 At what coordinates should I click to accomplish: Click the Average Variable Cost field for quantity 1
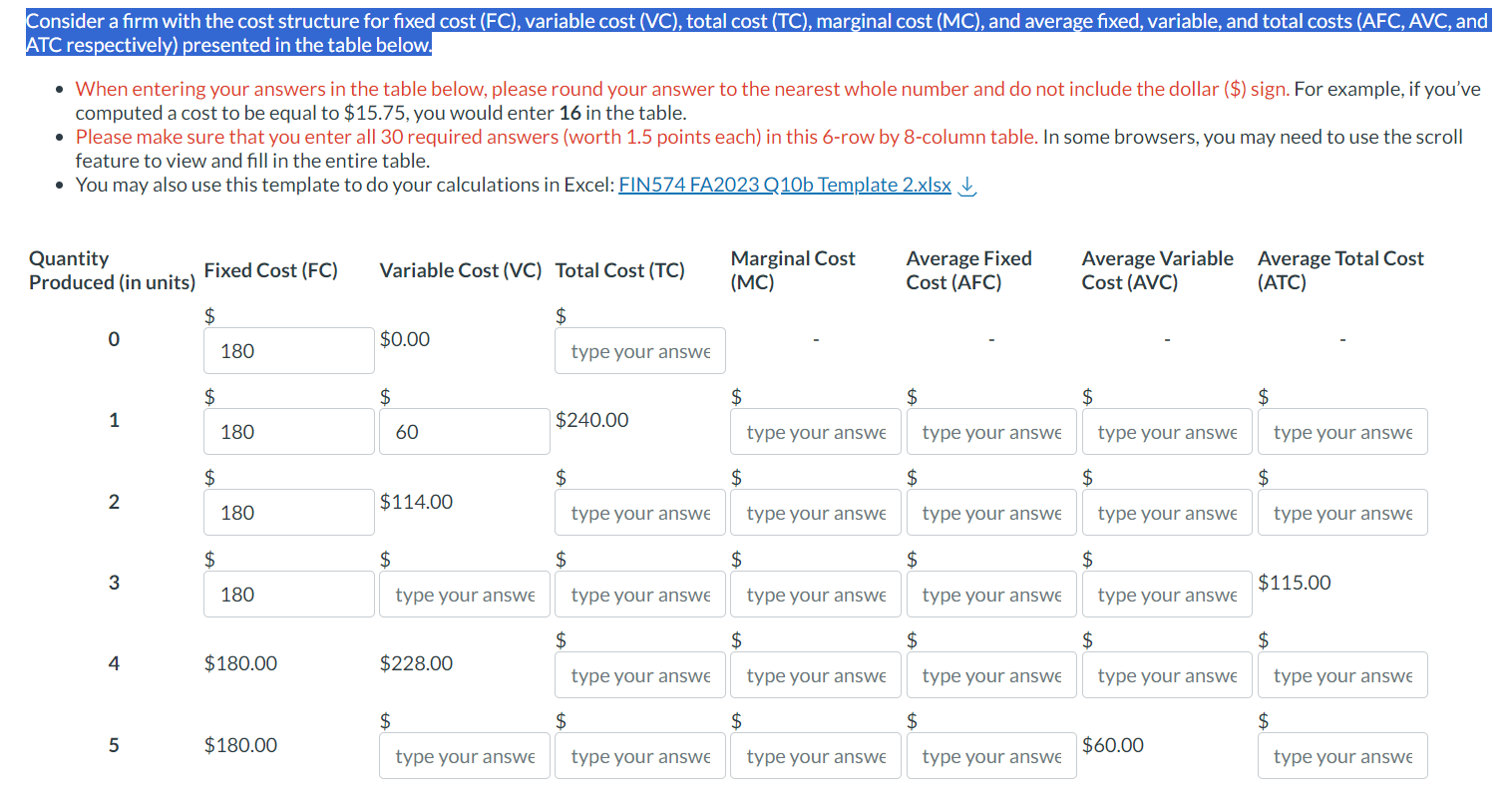(x=1166, y=431)
